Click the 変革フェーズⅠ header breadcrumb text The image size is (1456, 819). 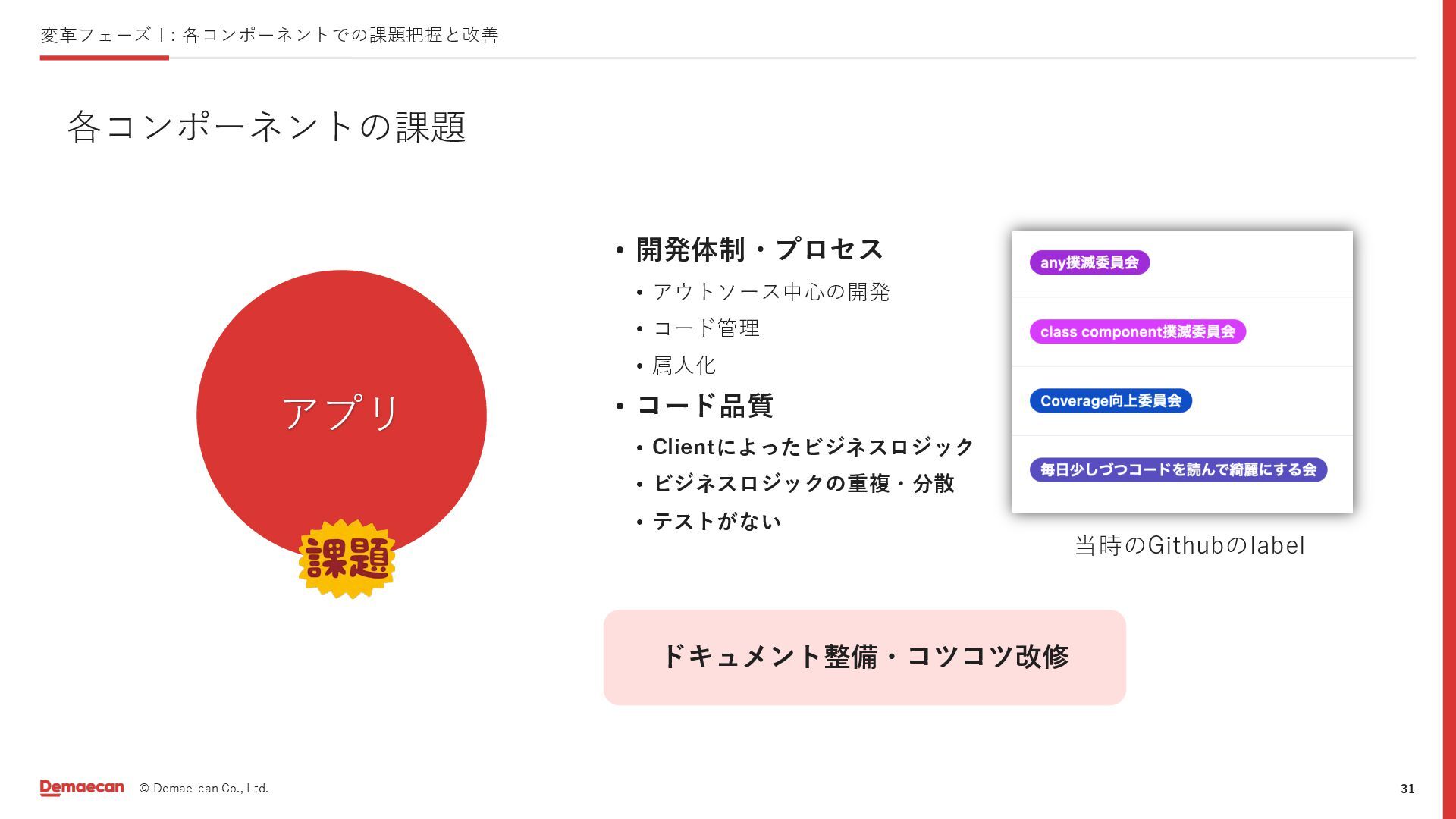pos(269,35)
